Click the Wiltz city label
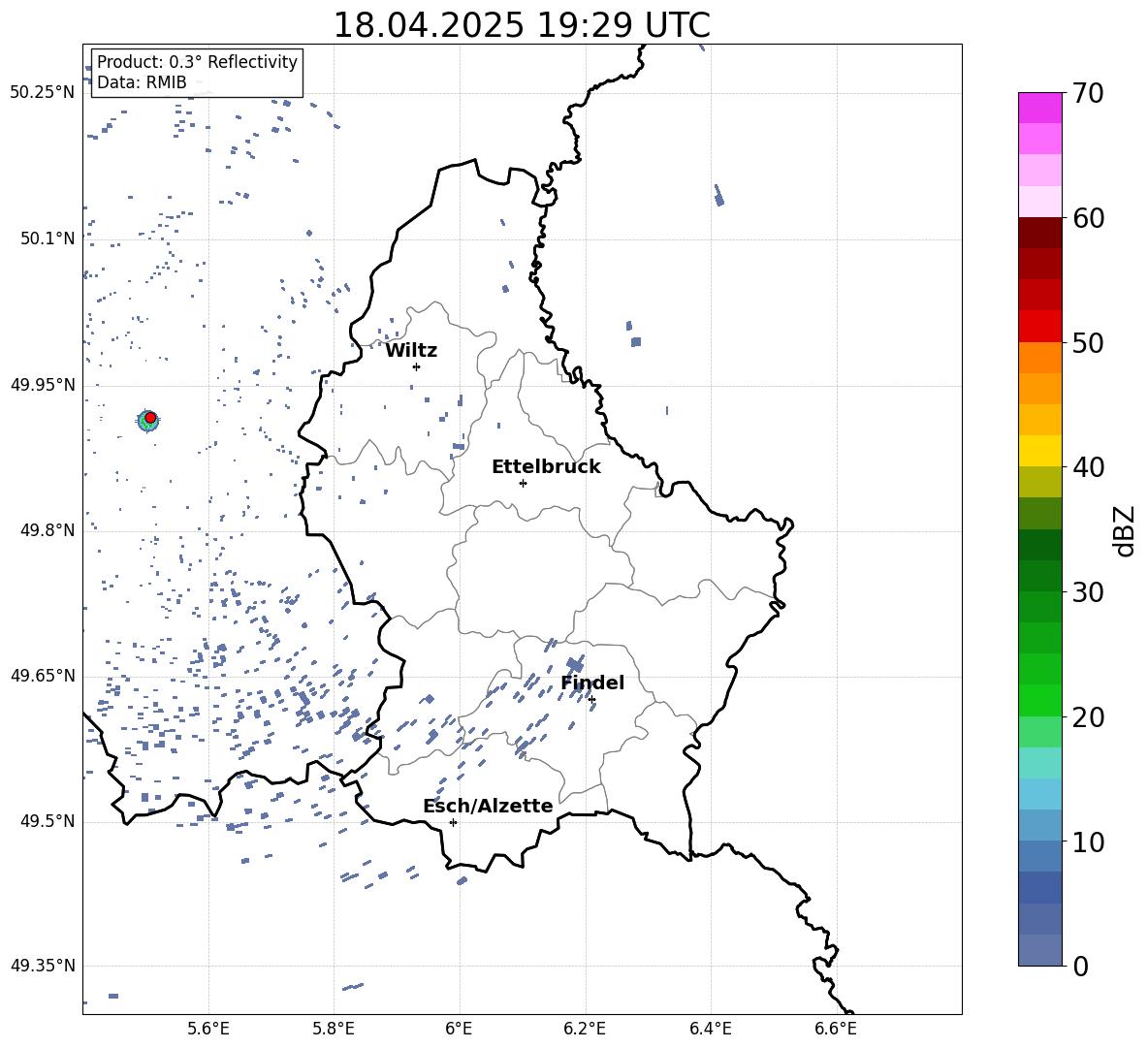 pos(411,351)
